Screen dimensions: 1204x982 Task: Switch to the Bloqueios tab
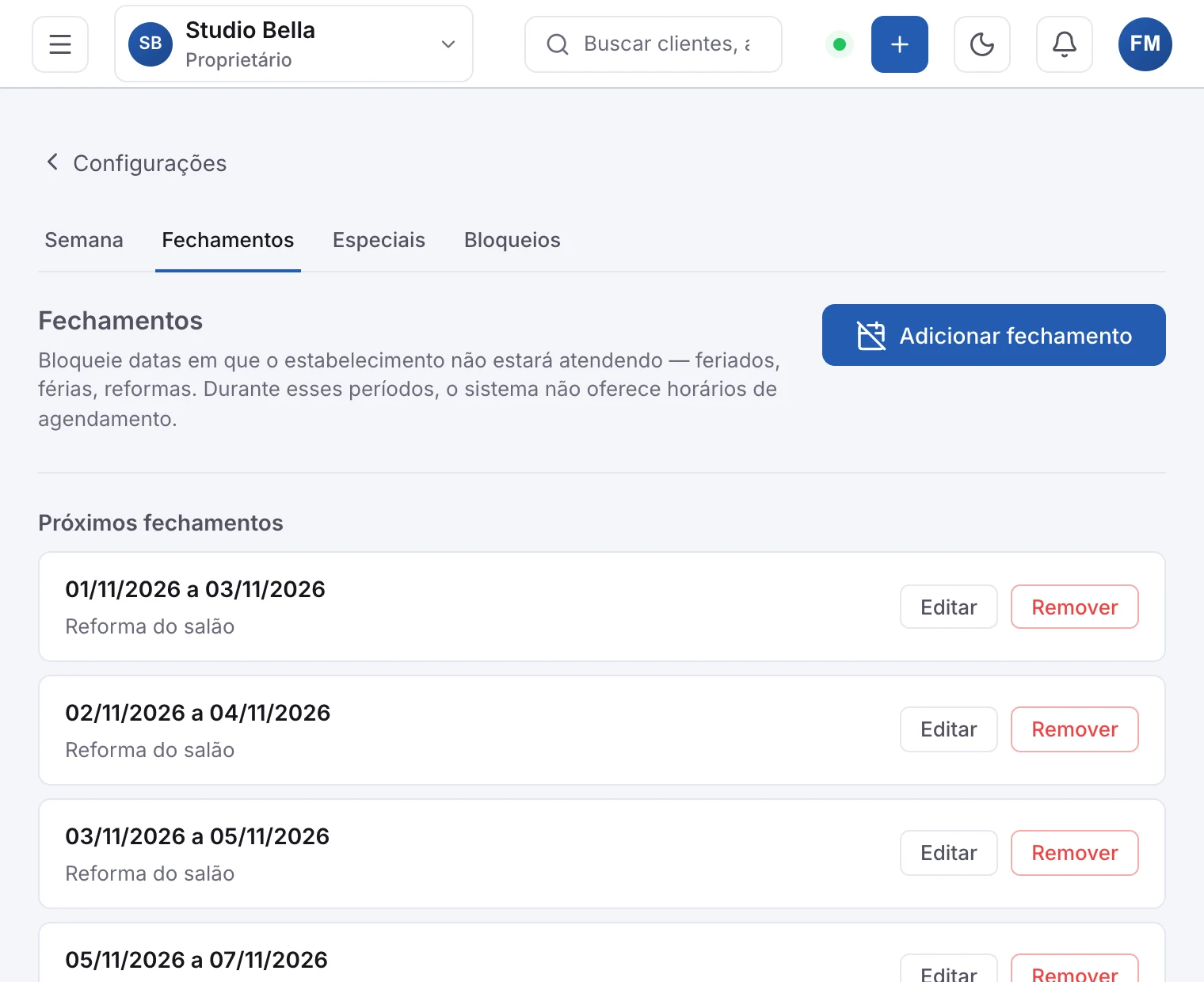pos(512,240)
